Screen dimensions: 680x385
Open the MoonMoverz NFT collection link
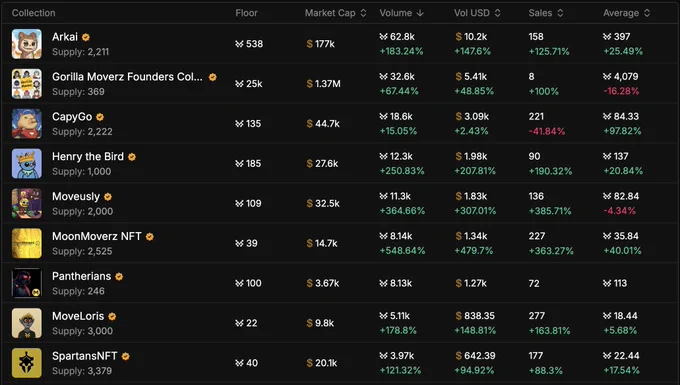click(97, 236)
